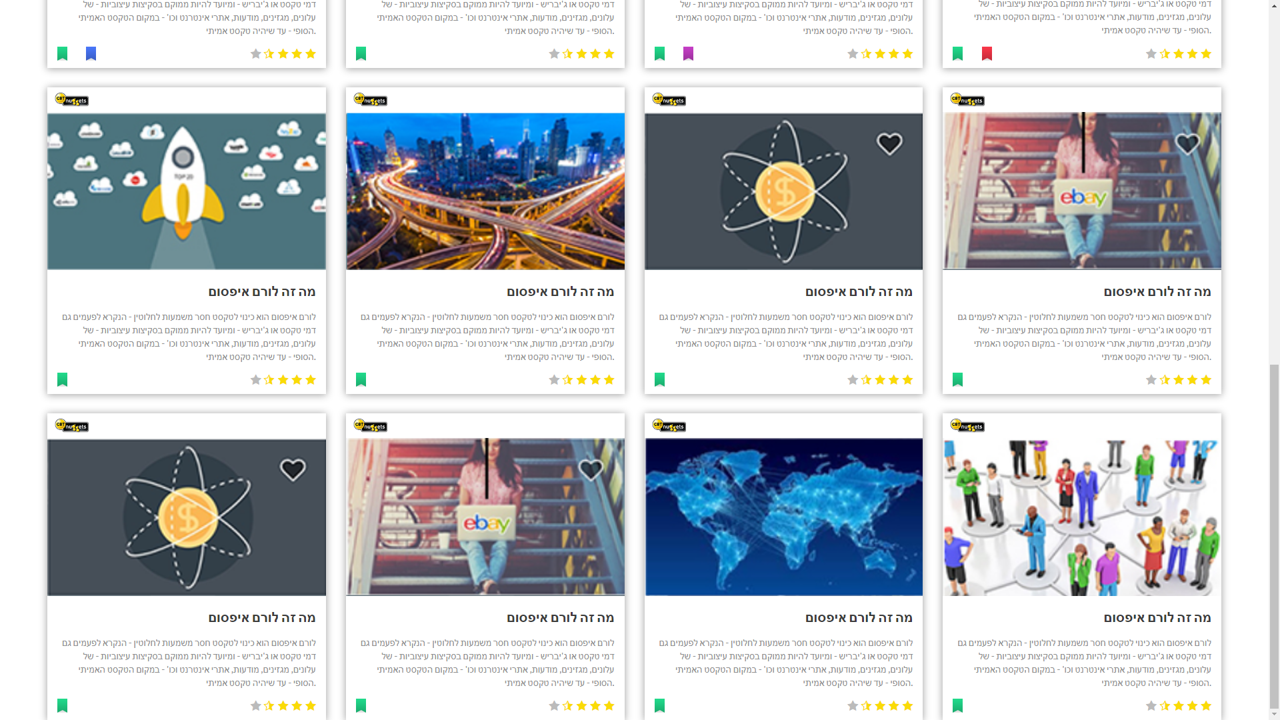1280x720 pixels.
Task: Open title on the middle-row ebay card
Action: click(1157, 292)
